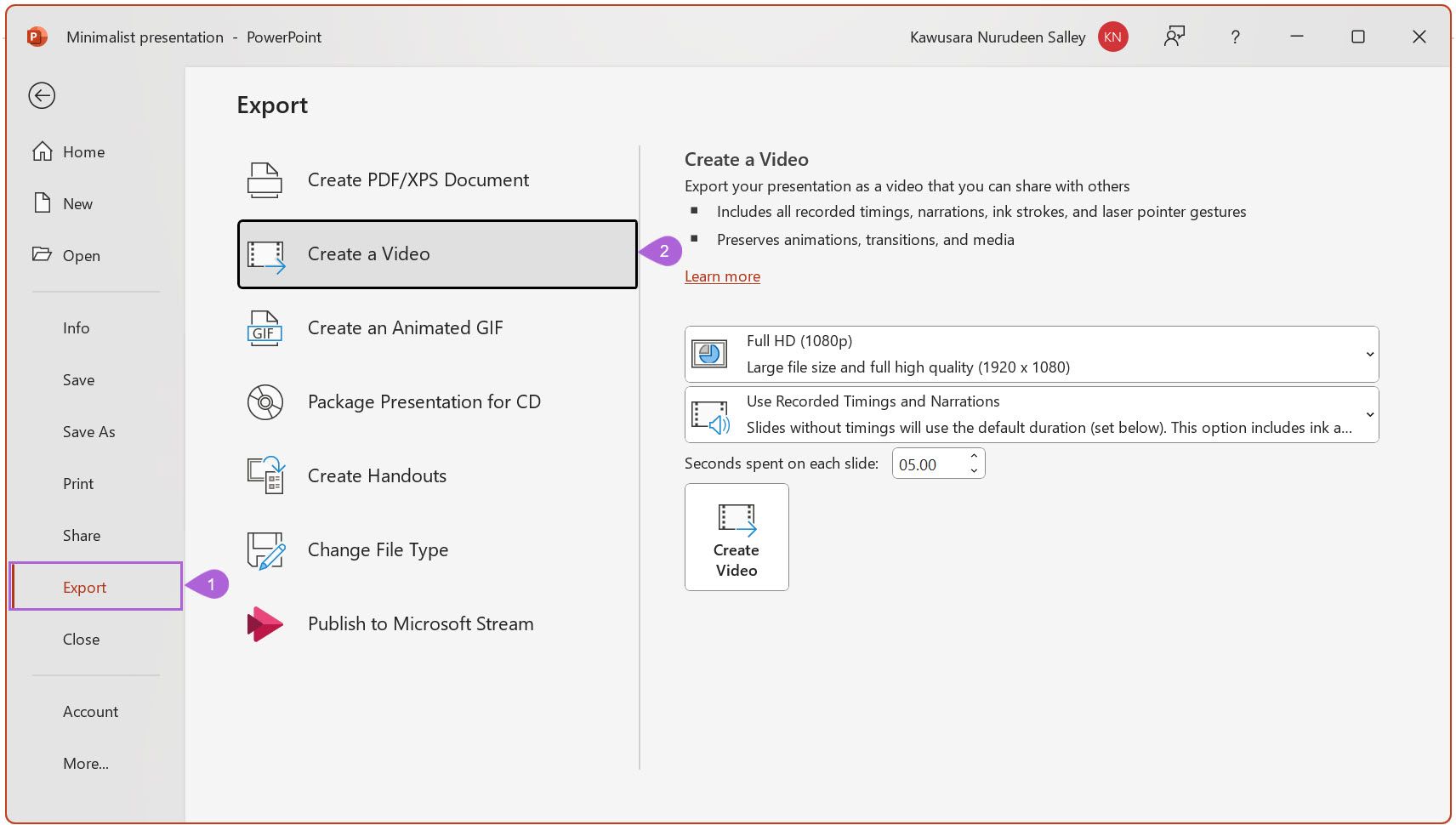Screen dimensions: 1456x825
Task: Click the back arrow to exit Backstage
Action: (x=42, y=95)
